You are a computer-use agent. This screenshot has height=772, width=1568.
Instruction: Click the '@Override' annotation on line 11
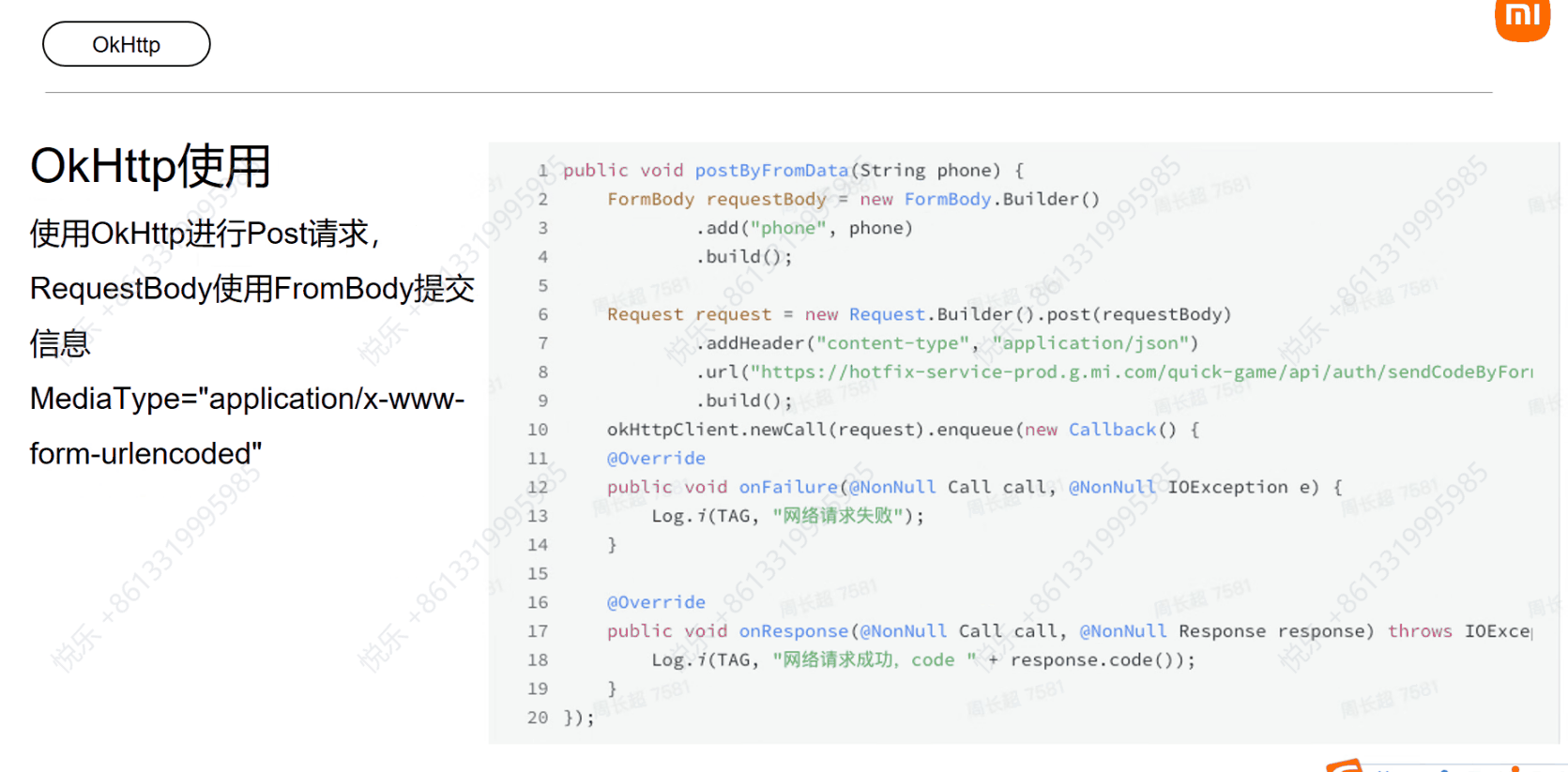656,458
